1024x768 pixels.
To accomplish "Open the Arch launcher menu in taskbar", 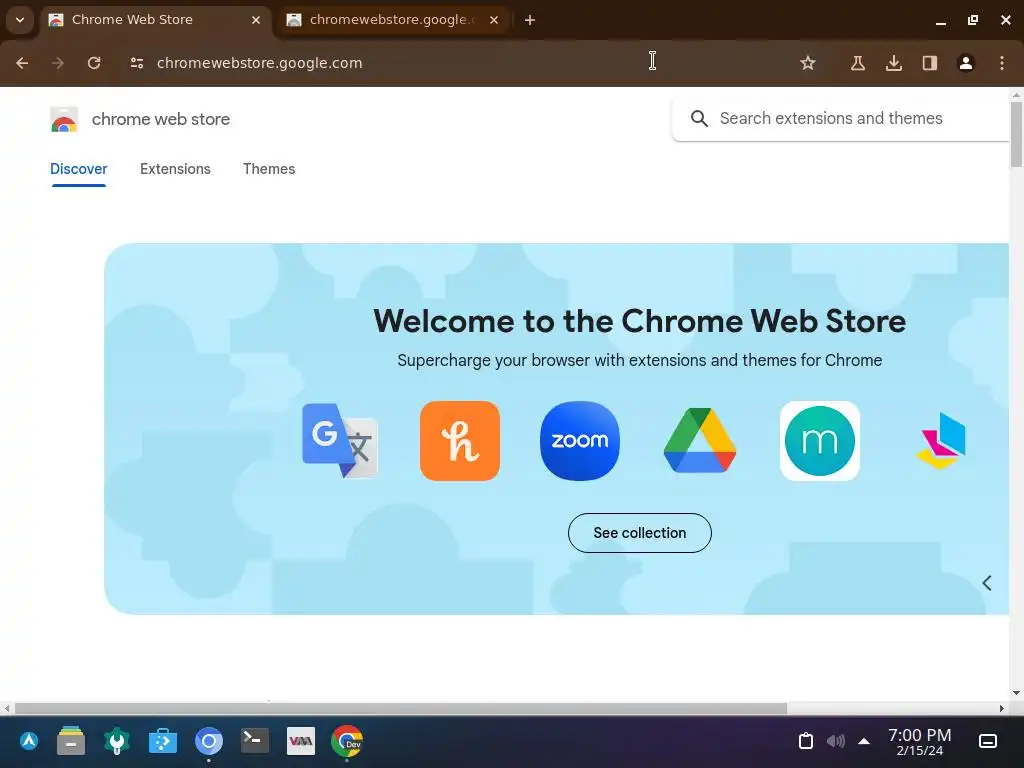I will pyautogui.click(x=29, y=741).
